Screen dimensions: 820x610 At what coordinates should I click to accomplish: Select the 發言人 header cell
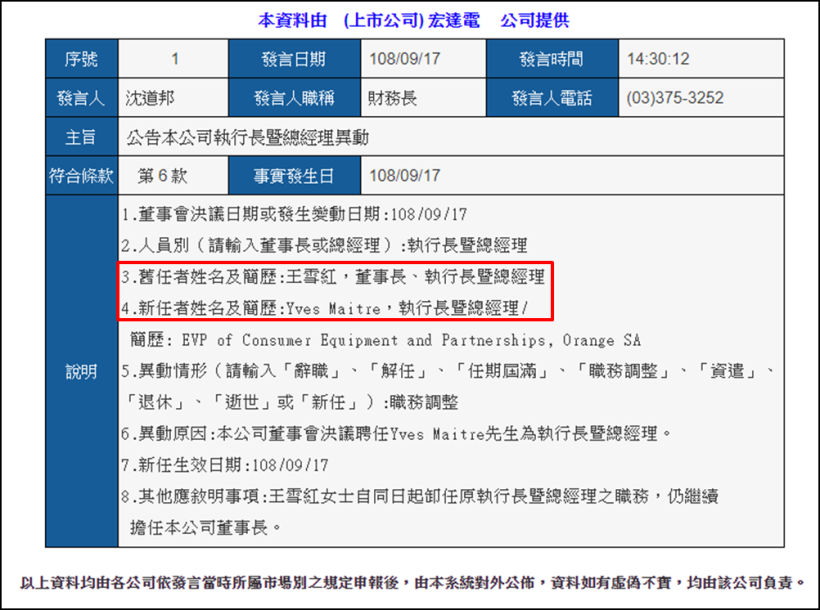point(82,97)
